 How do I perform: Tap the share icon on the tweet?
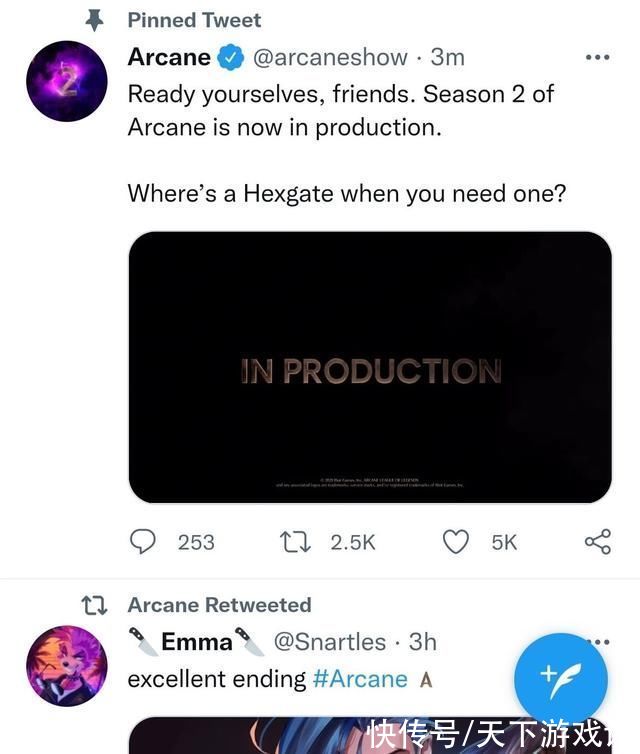point(597,541)
